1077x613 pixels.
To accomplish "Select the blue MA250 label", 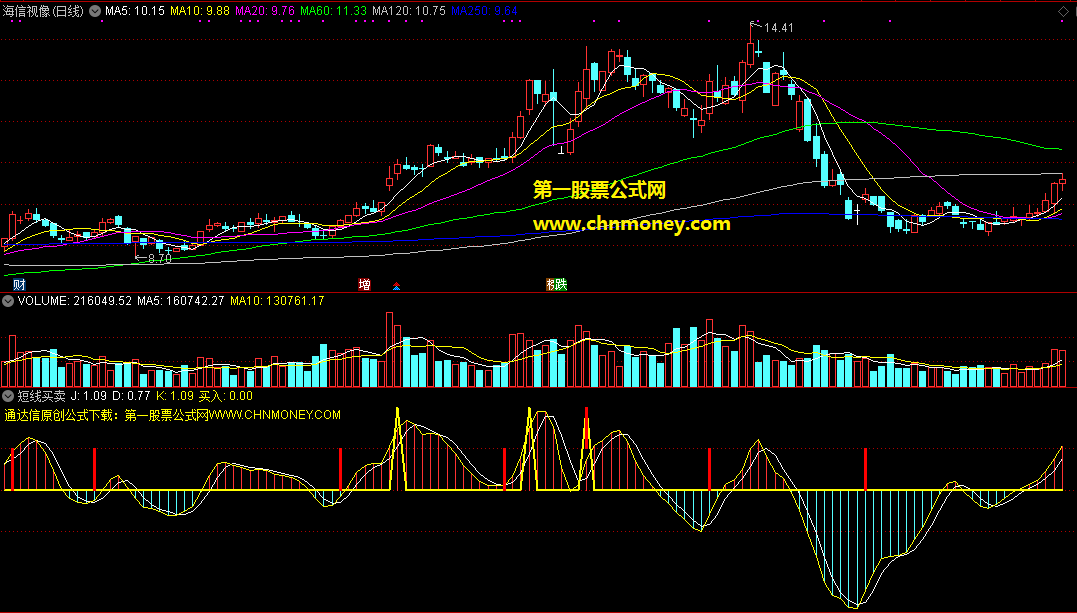I will point(484,11).
